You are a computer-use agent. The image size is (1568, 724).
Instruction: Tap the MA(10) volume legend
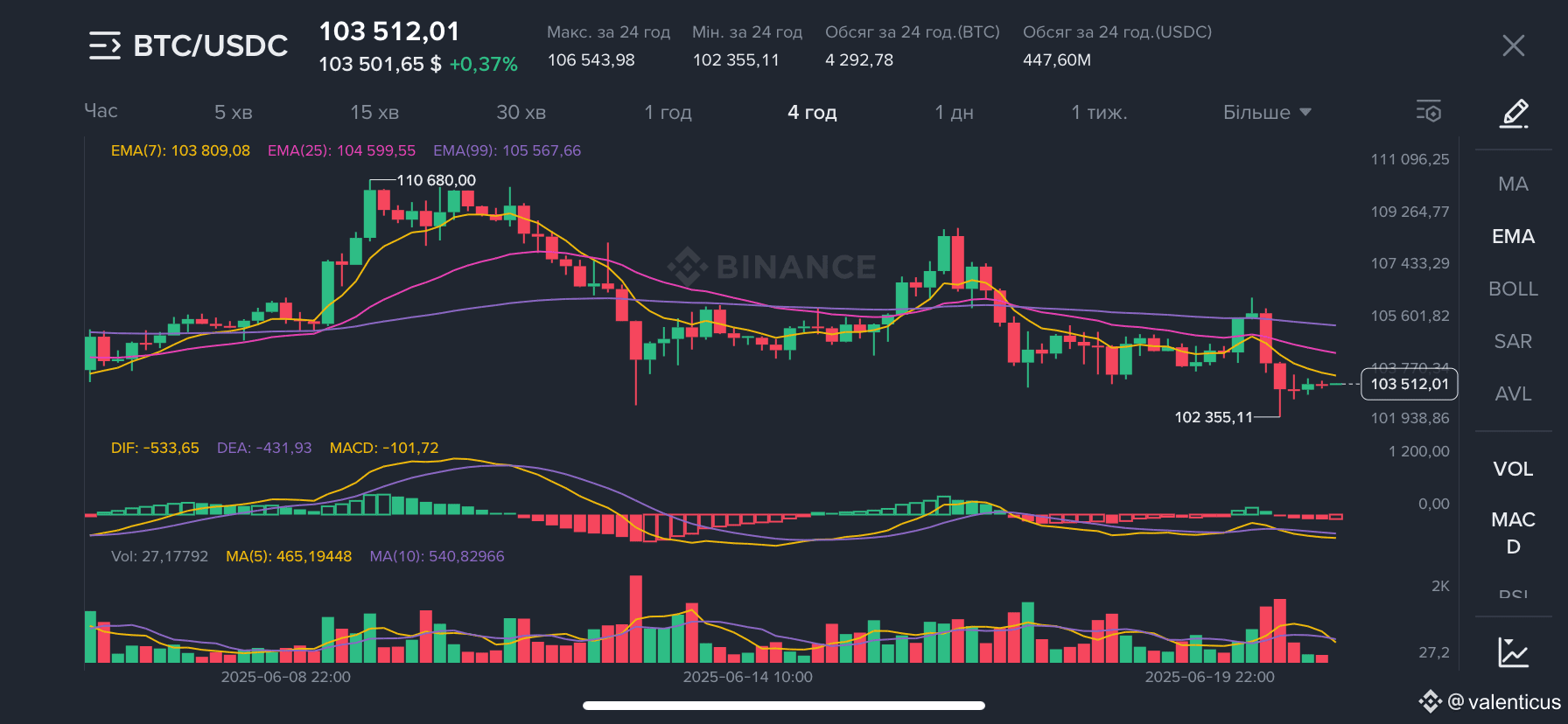click(x=437, y=556)
